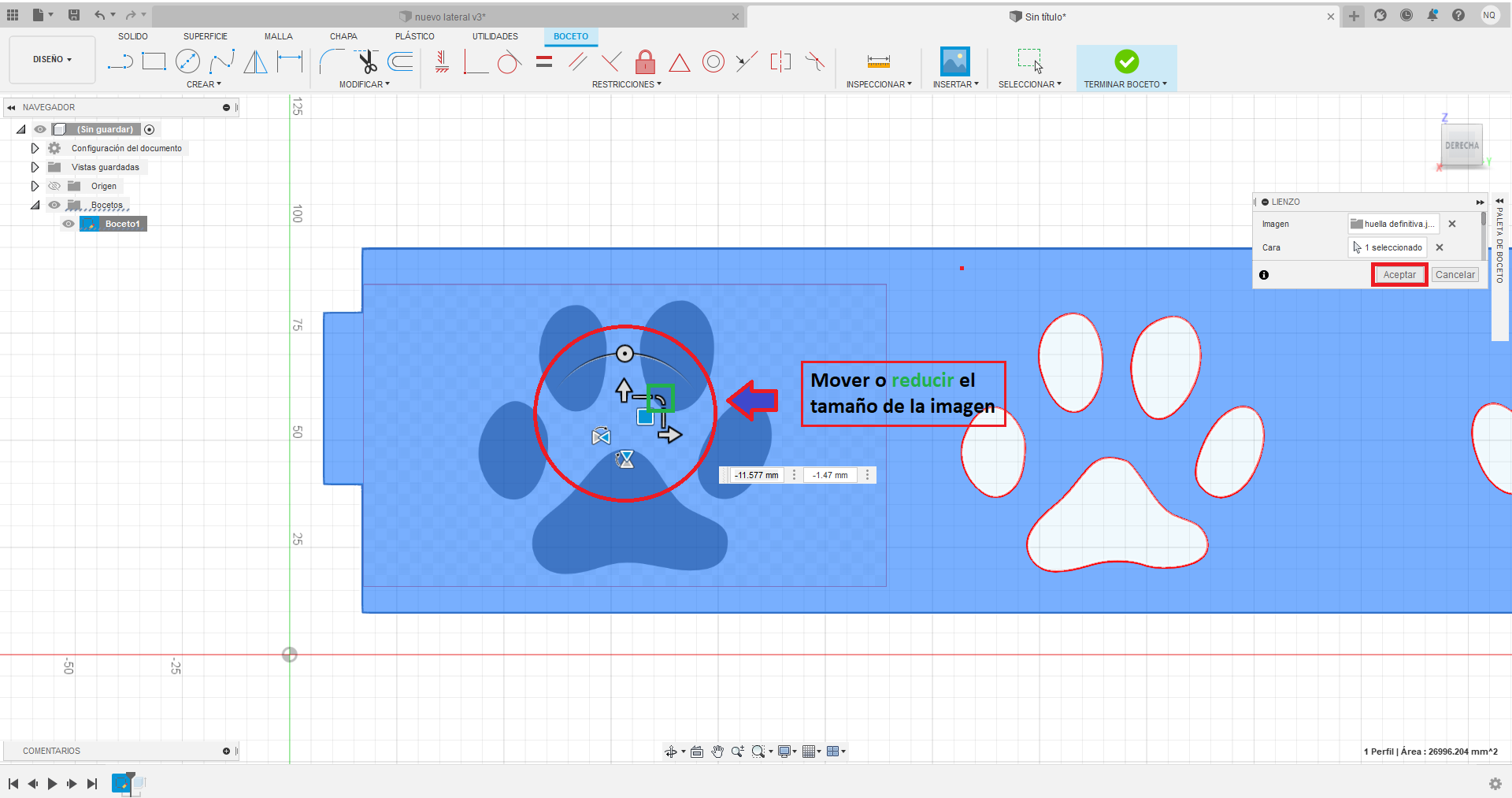
Task: Click the Measure ruler icon
Action: click(879, 61)
